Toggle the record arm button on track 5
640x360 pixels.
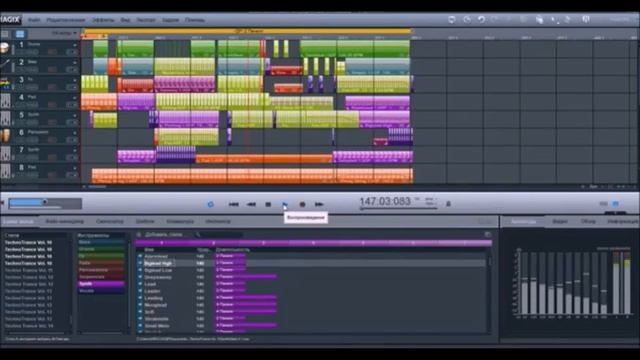point(52,122)
